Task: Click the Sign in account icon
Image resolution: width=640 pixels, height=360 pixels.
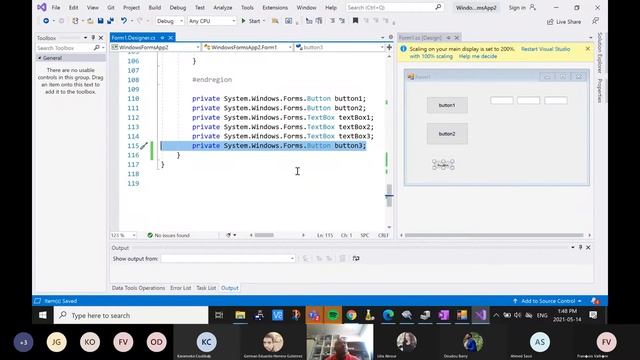Action: click(x=533, y=7)
